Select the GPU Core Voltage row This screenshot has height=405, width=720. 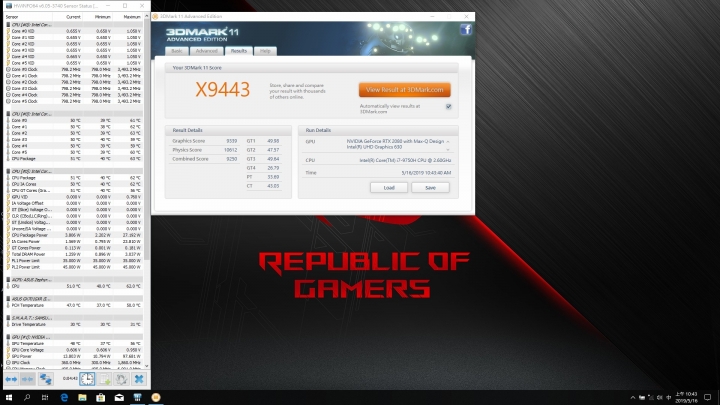pyautogui.click(x=74, y=350)
